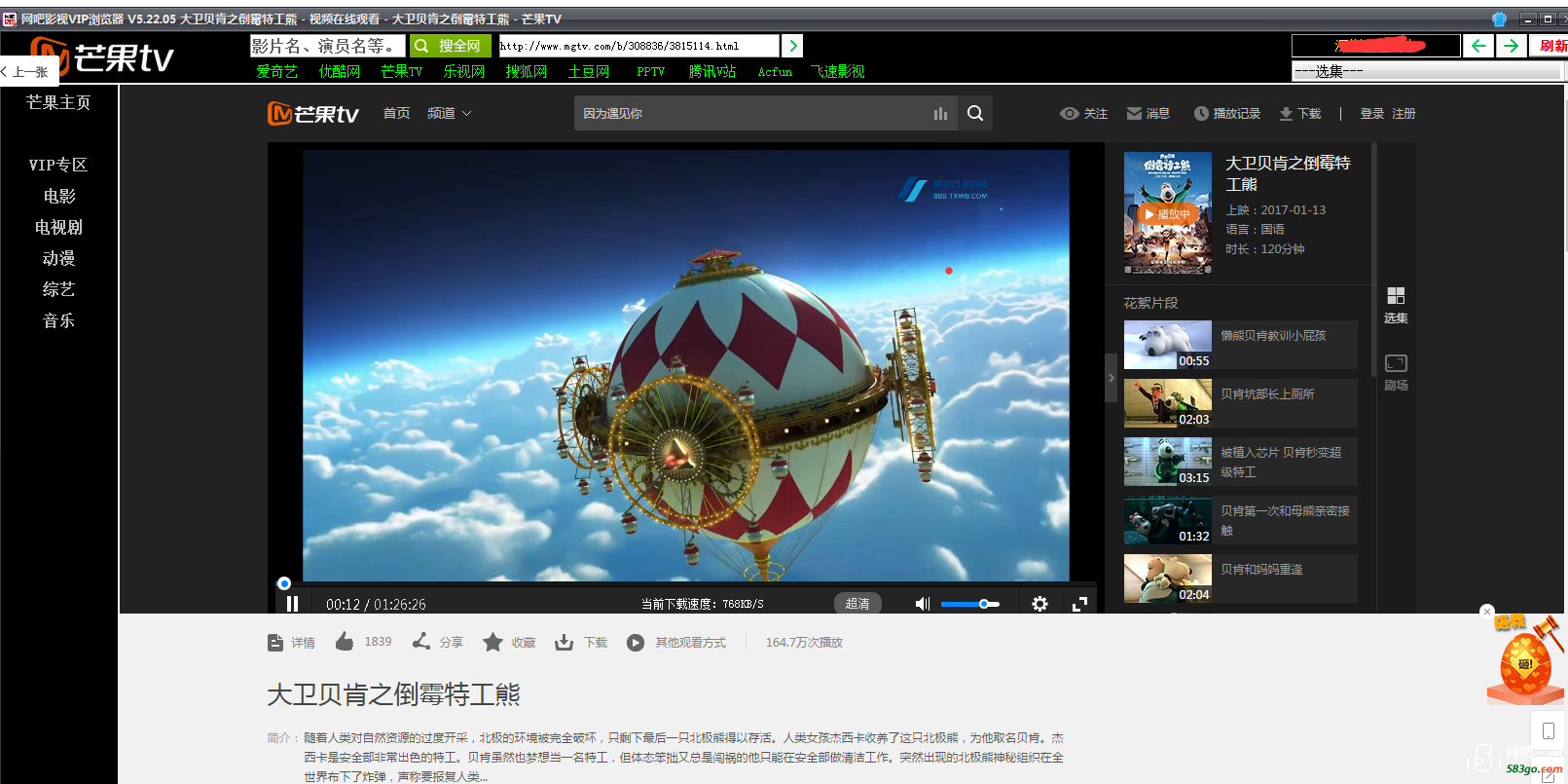1568x784 pixels.
Task: Click the 上一张 previous button
Action: tap(28, 72)
